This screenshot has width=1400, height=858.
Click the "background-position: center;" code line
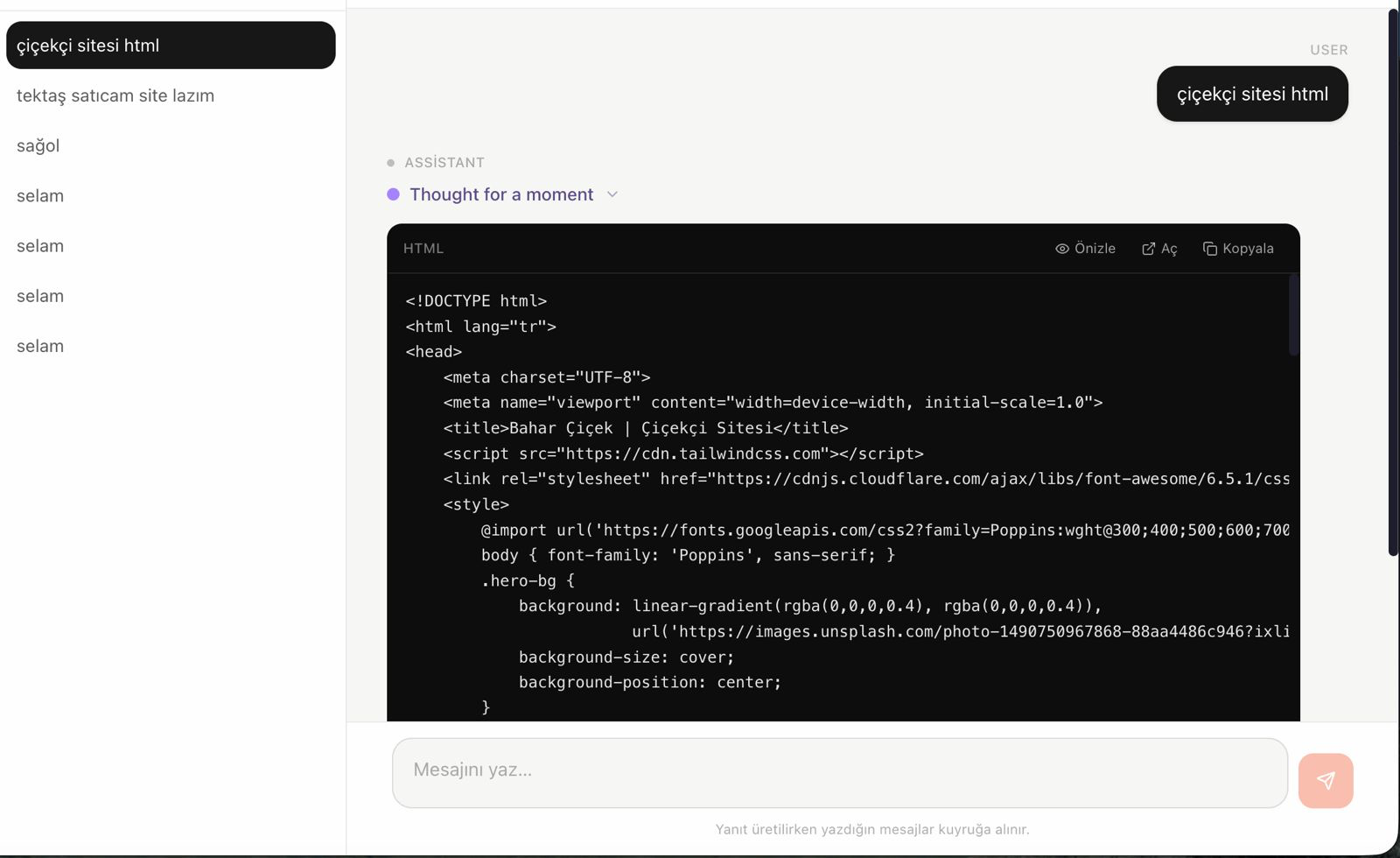pyautogui.click(x=650, y=682)
